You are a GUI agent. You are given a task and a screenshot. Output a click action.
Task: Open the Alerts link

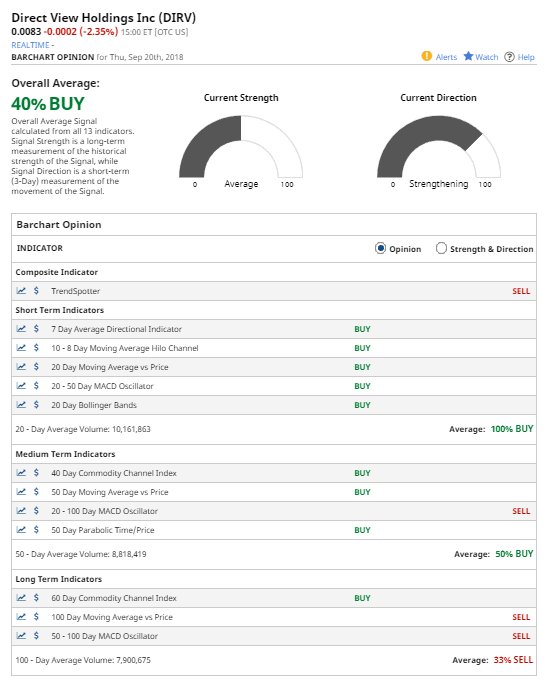tap(446, 57)
